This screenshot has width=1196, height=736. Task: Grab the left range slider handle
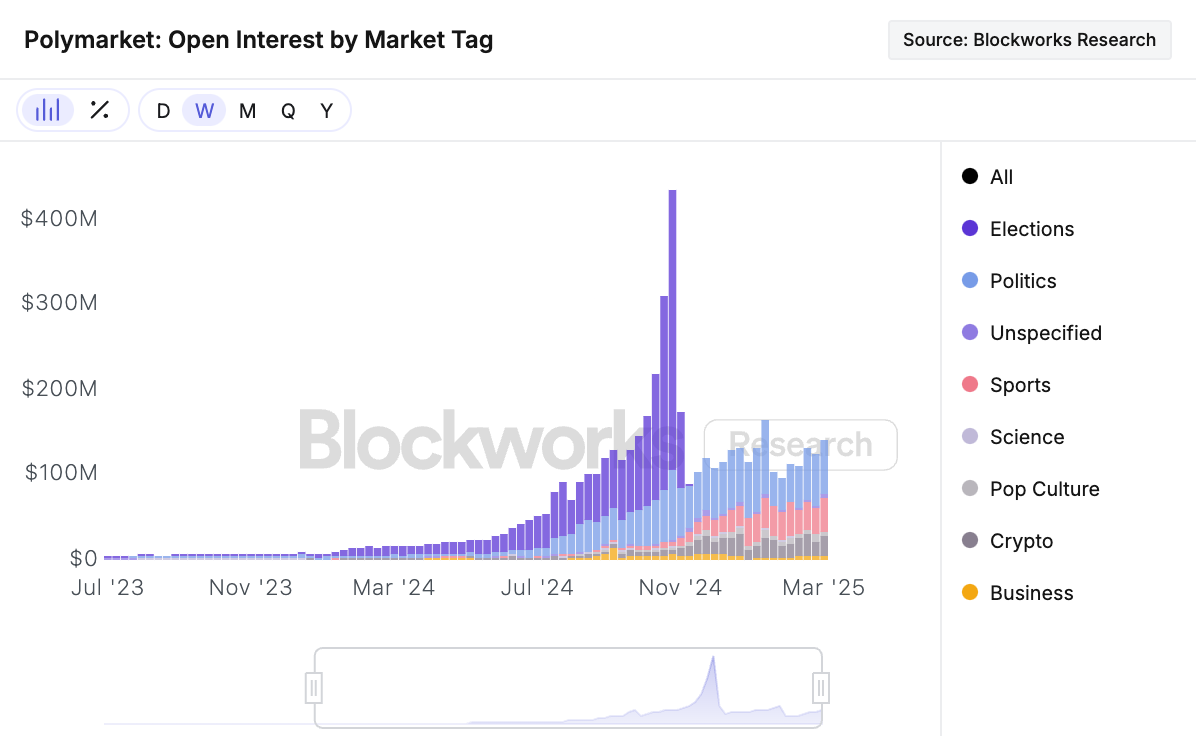click(313, 687)
